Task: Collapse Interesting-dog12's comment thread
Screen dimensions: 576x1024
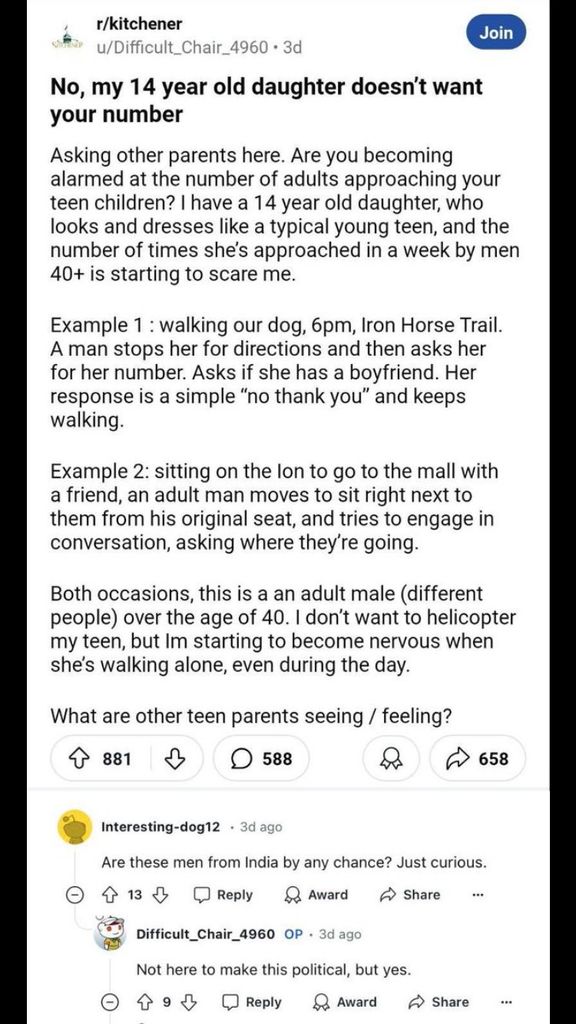Action: (x=77, y=895)
